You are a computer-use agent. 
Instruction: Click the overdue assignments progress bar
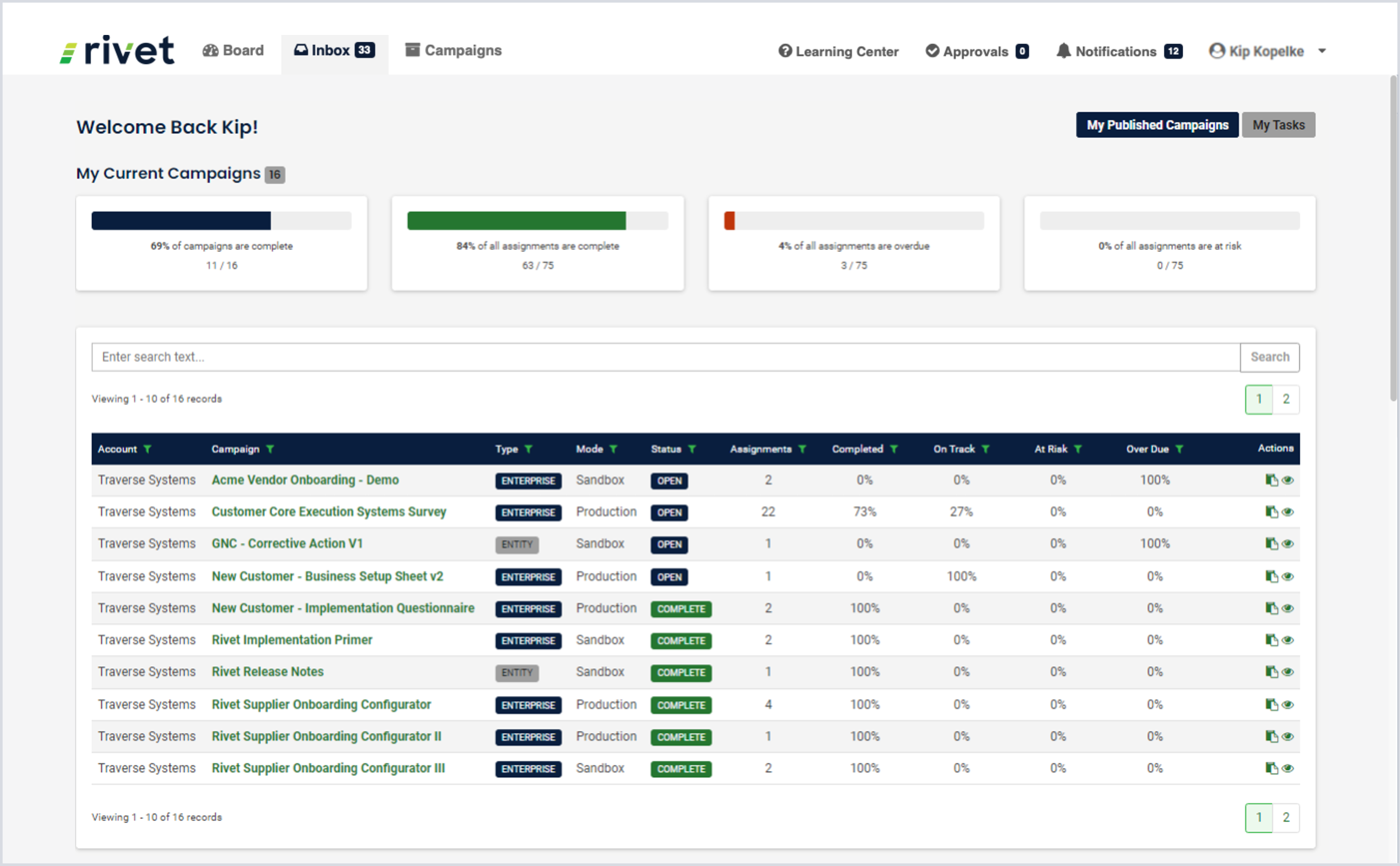853,221
